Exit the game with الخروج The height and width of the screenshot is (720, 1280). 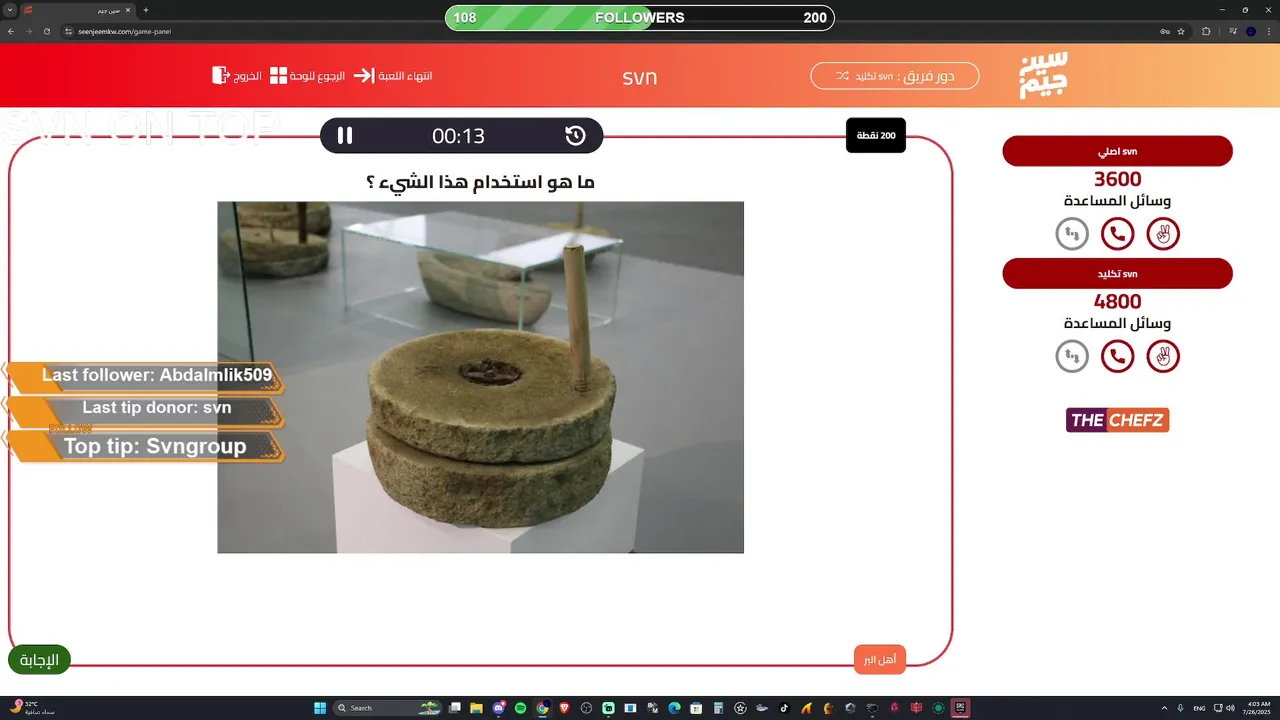tap(237, 75)
